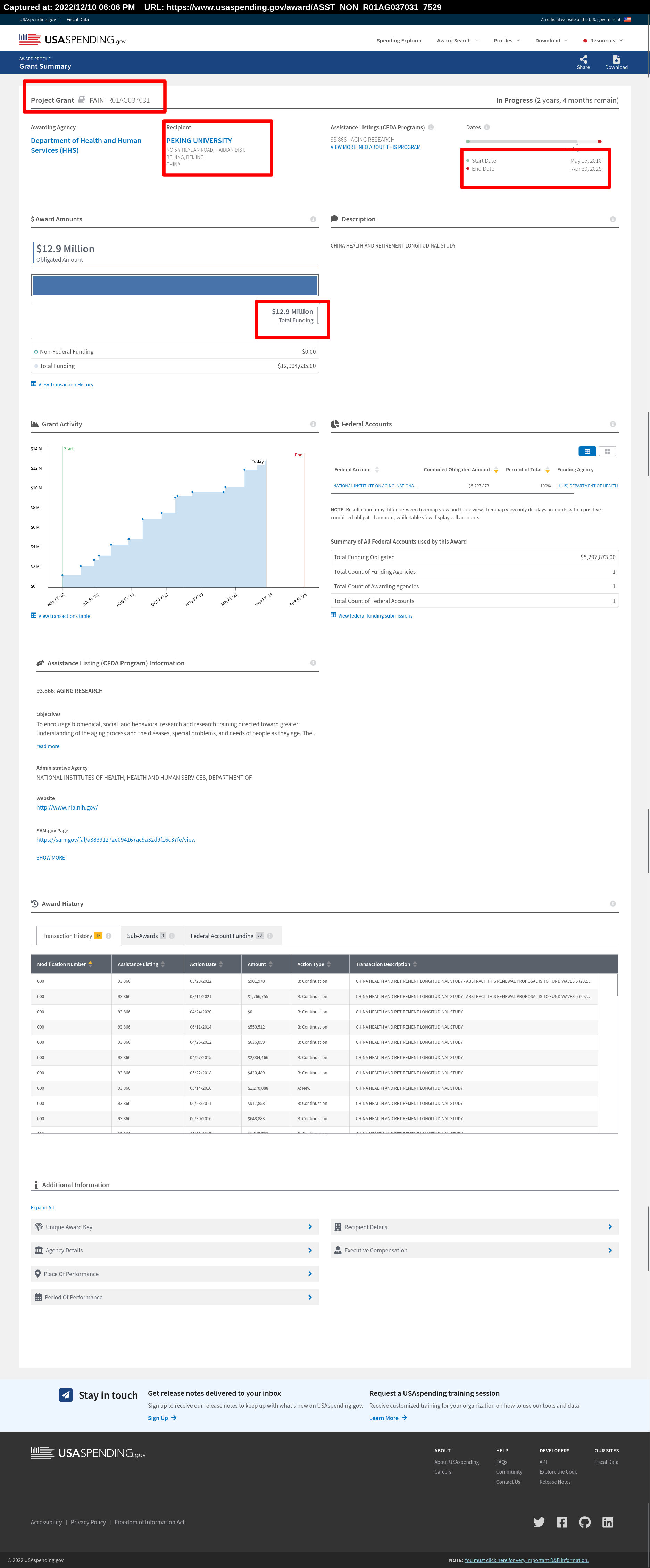Open Spending Explorer in navigation
The image size is (650, 1568).
399,41
